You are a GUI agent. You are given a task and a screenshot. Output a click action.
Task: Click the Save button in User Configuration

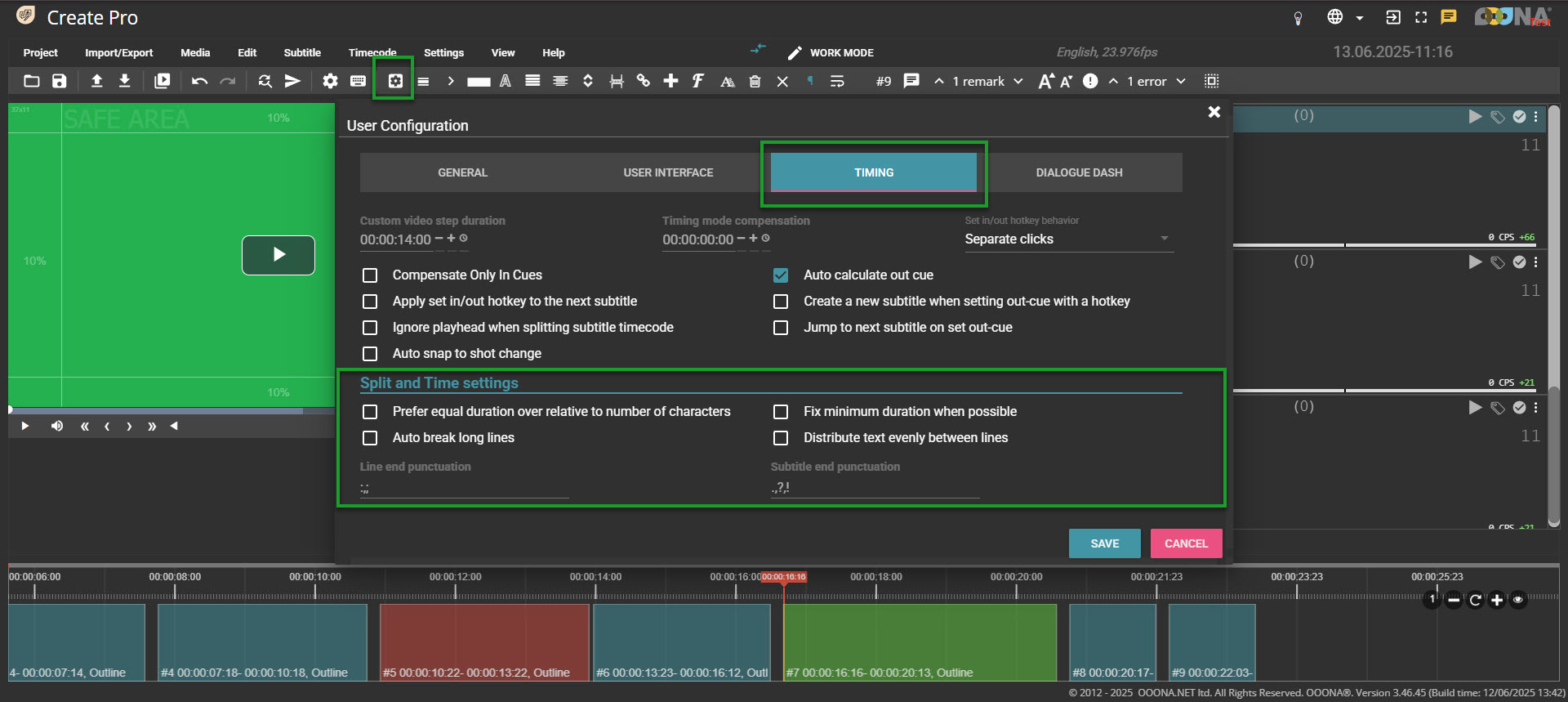tap(1104, 543)
